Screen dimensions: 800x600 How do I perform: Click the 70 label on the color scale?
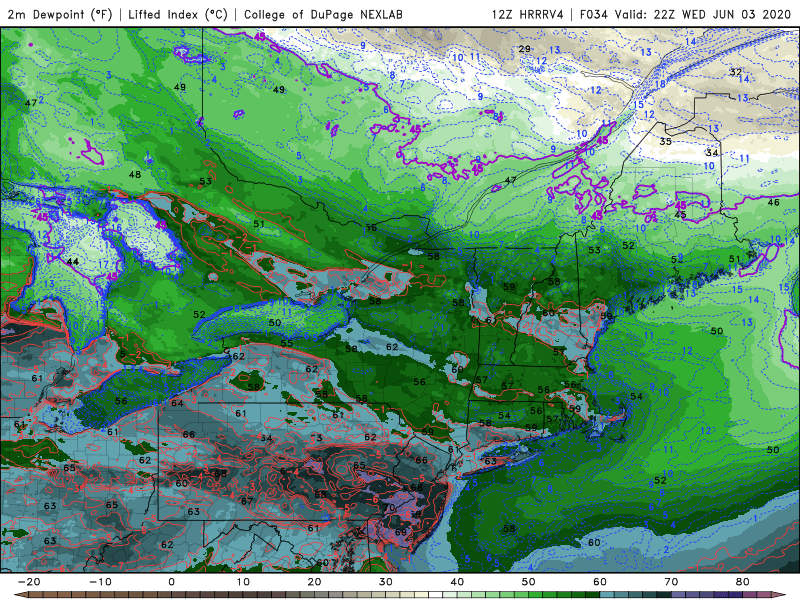671,582
